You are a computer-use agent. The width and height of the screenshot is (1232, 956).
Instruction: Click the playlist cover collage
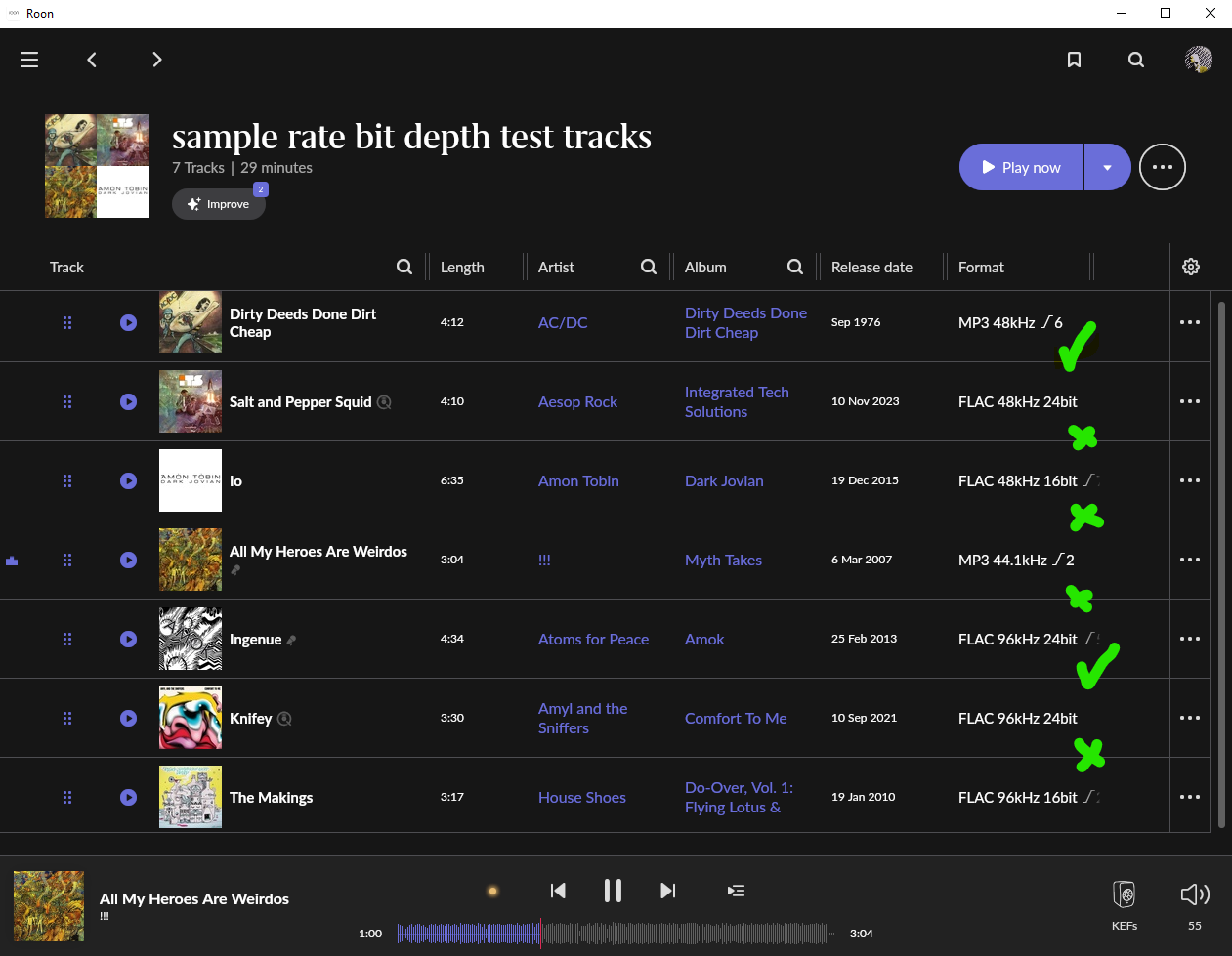[97, 166]
